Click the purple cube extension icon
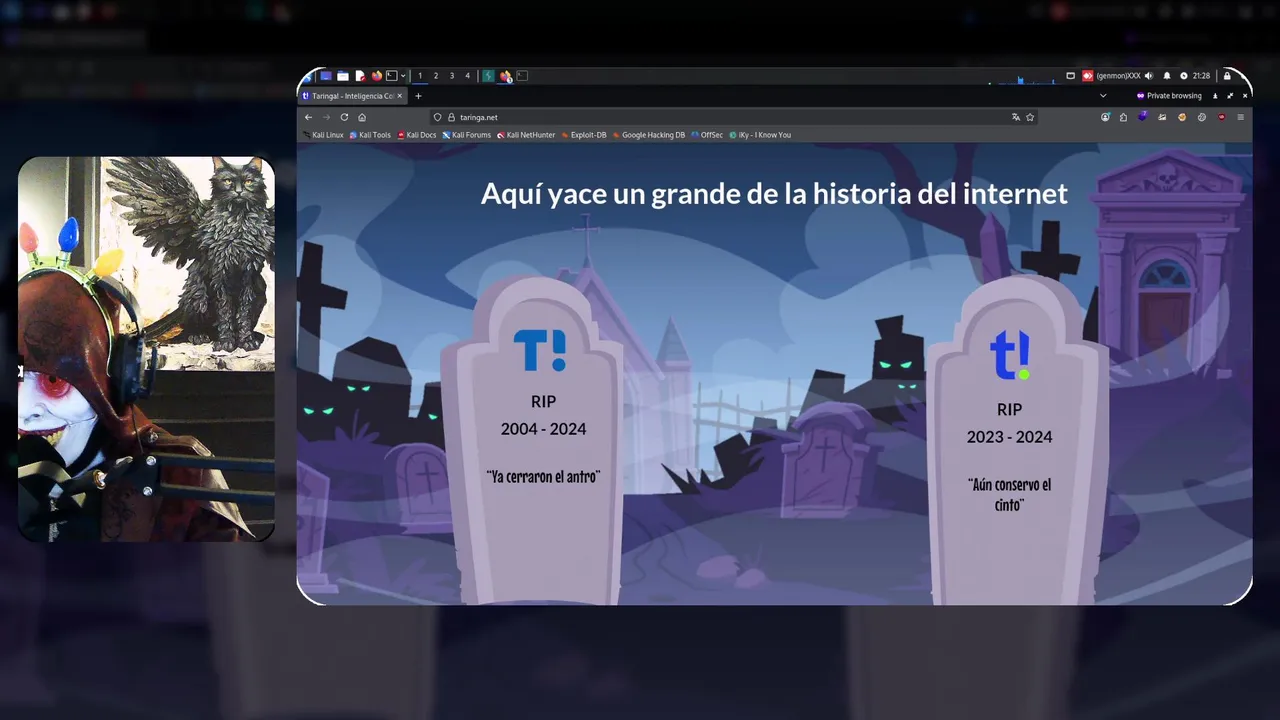 pyautogui.click(x=1143, y=116)
